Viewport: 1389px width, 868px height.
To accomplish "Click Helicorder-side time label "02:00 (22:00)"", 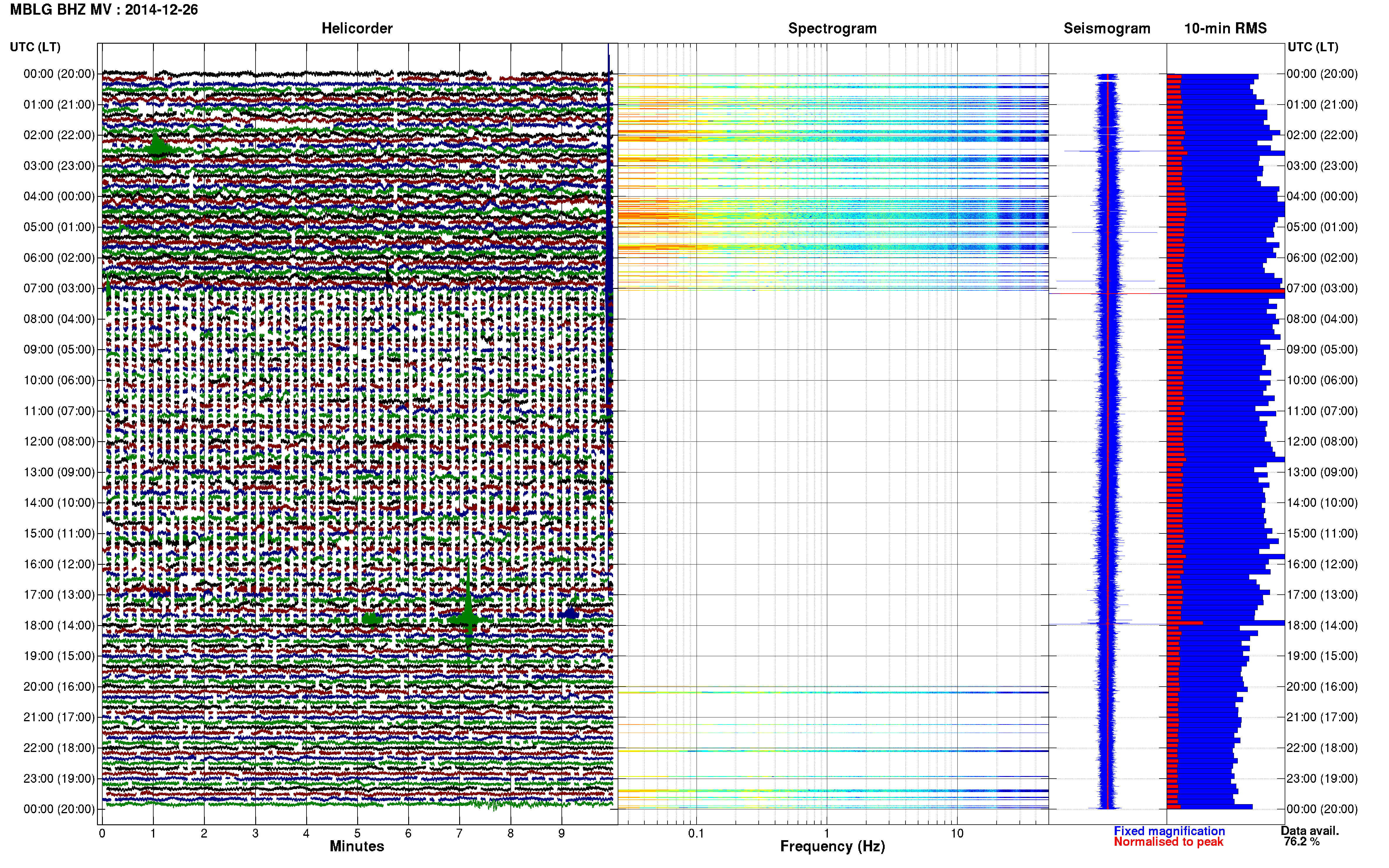I will click(59, 135).
